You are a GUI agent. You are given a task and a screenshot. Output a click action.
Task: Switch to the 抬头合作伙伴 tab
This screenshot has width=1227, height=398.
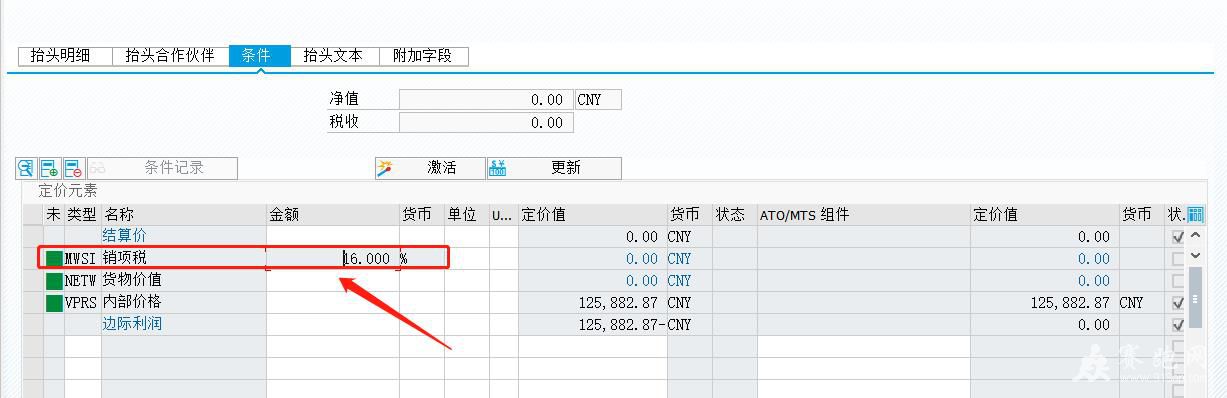170,56
